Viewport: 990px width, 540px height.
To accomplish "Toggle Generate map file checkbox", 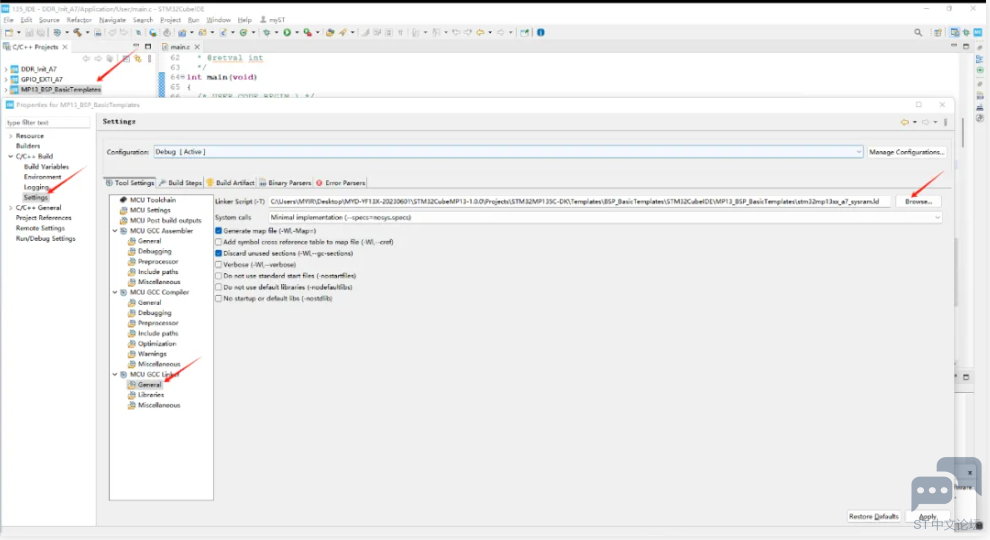I will coord(218,231).
